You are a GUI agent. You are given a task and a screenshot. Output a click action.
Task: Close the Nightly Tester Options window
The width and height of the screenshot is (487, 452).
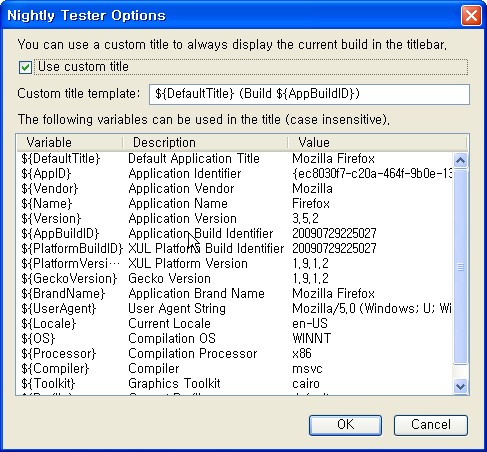(471, 15)
